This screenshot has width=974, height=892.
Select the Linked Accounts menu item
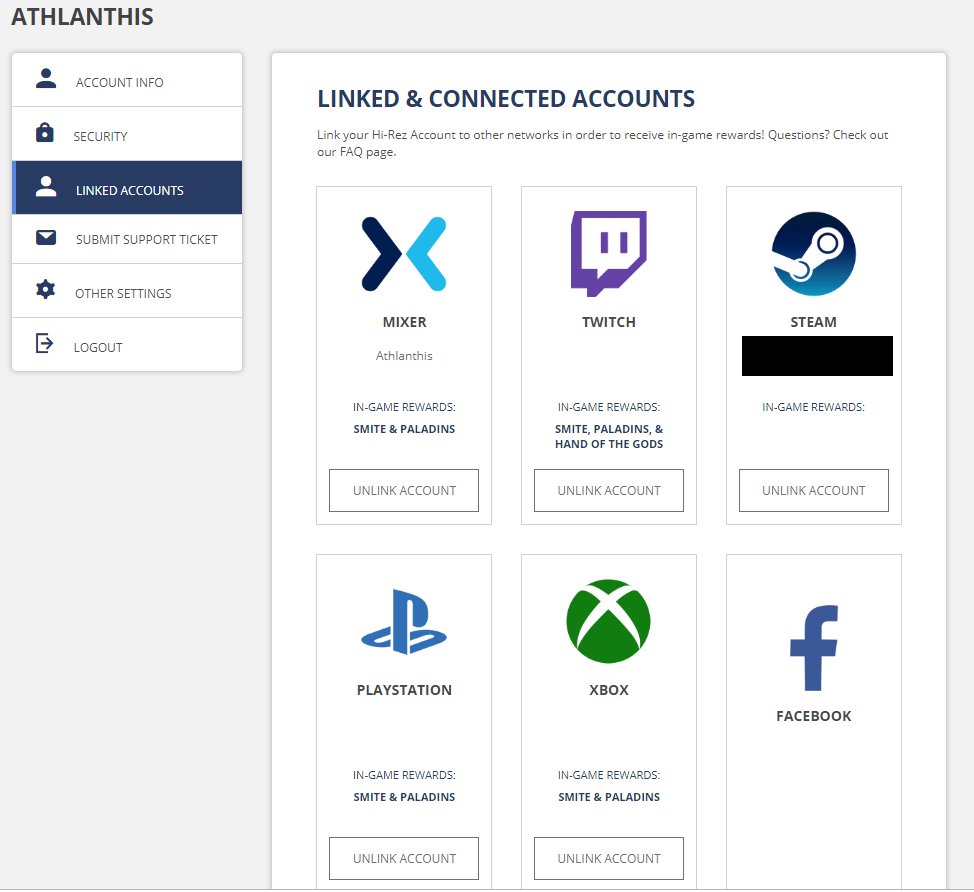[127, 188]
